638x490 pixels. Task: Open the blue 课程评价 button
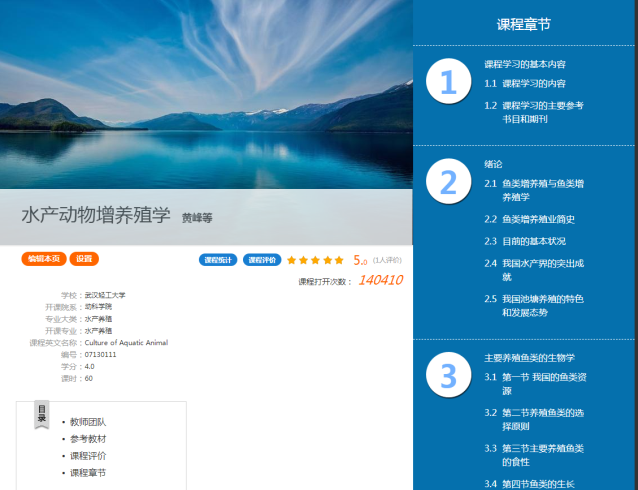[261, 260]
